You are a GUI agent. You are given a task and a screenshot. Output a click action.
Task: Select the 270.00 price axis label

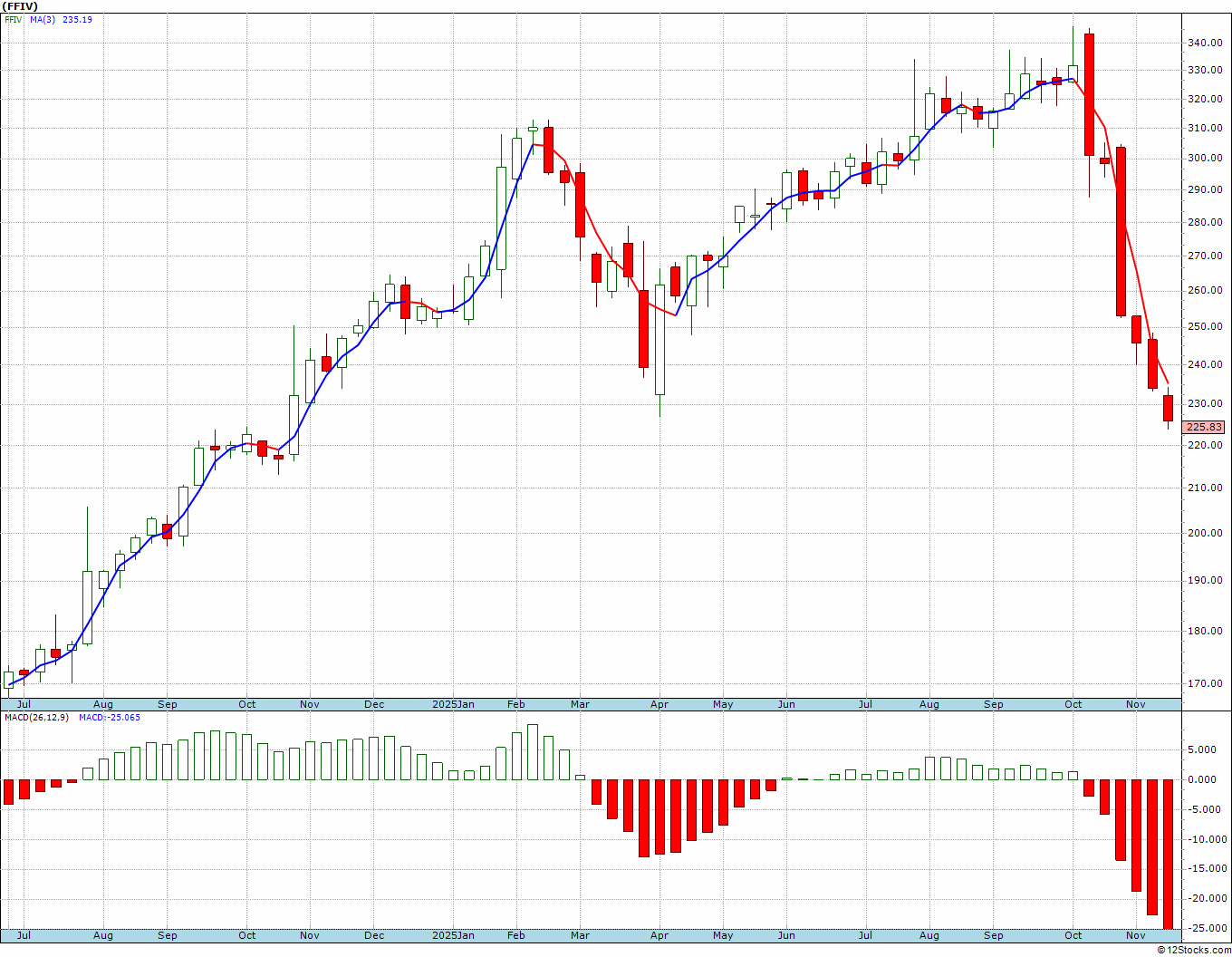click(1204, 256)
